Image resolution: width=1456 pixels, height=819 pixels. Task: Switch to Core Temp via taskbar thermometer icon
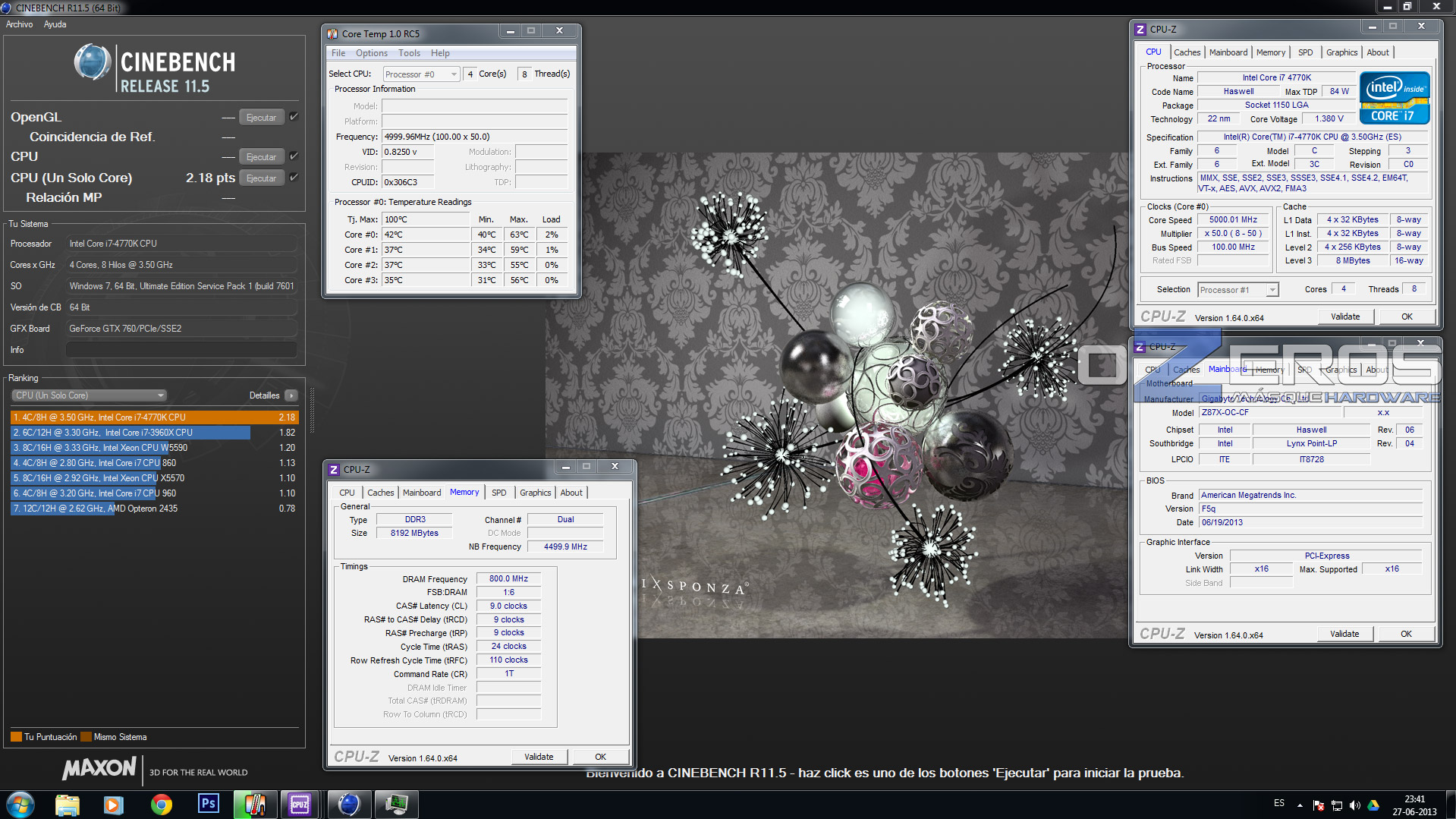(x=255, y=805)
